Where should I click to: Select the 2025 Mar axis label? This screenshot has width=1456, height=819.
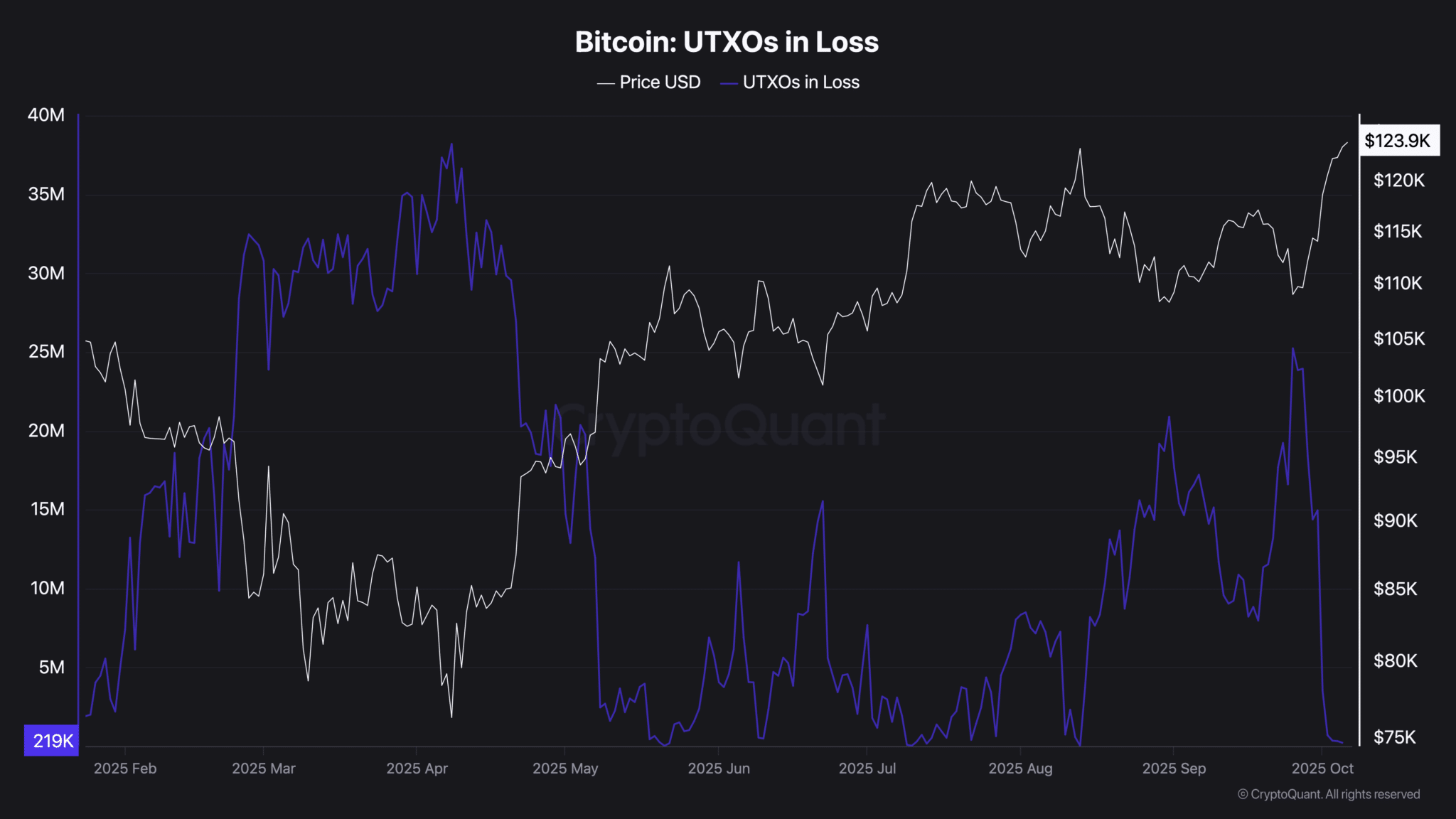click(x=263, y=769)
